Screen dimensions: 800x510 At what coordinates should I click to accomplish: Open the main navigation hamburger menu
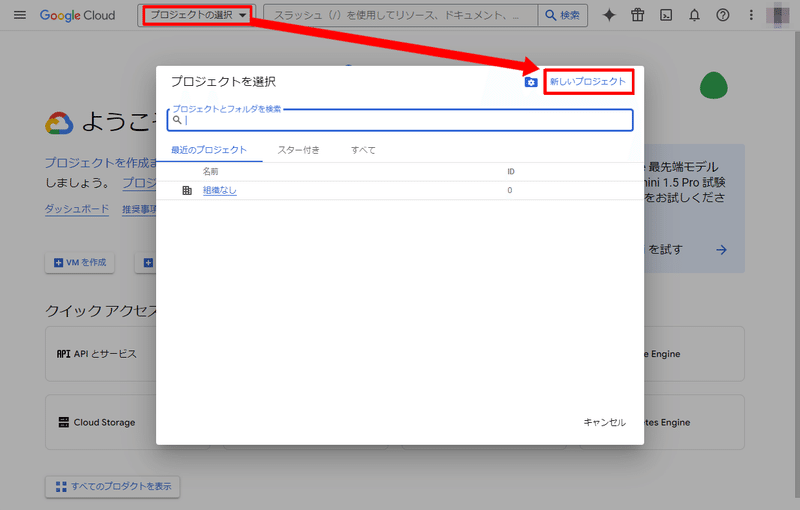coord(19,15)
